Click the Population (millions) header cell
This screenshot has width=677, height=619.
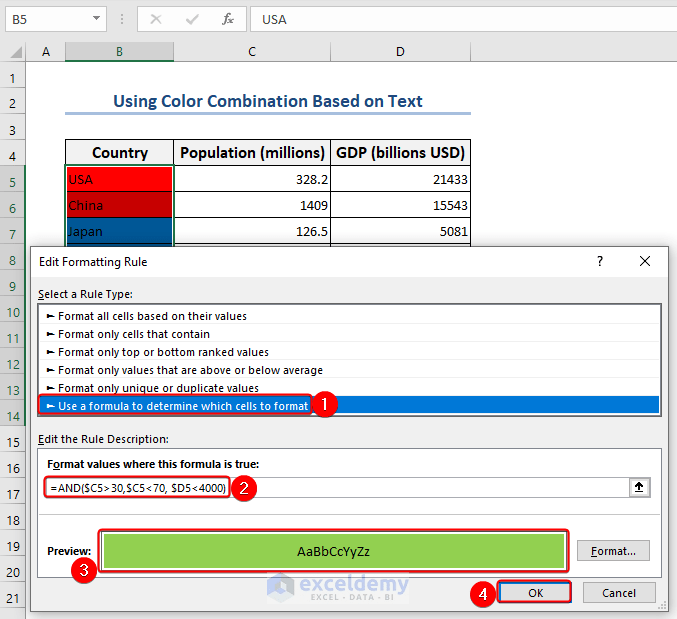click(x=252, y=153)
